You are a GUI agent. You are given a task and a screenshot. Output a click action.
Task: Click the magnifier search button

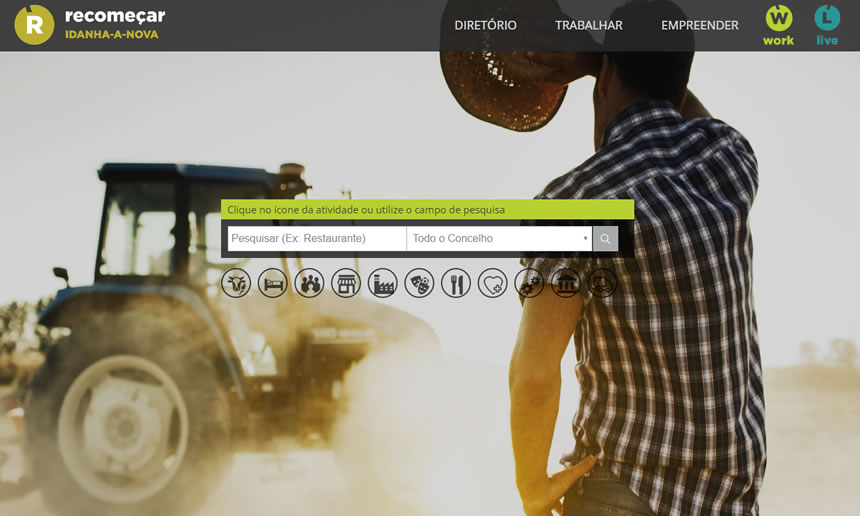coord(606,239)
